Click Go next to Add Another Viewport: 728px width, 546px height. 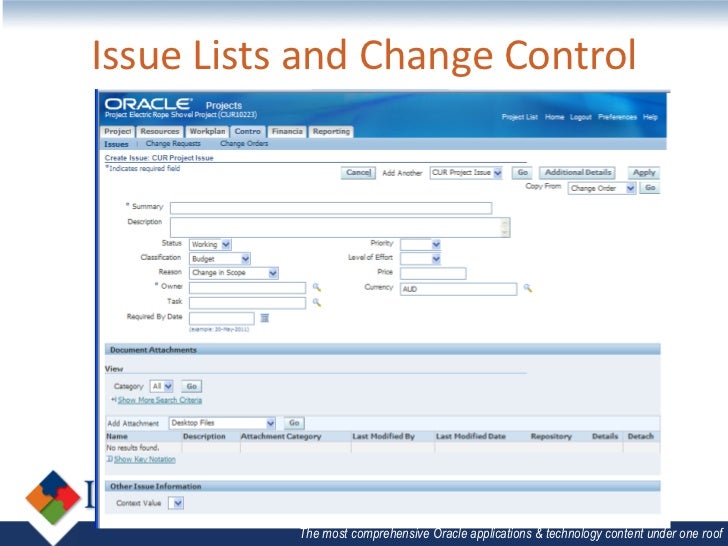pyautogui.click(x=522, y=173)
